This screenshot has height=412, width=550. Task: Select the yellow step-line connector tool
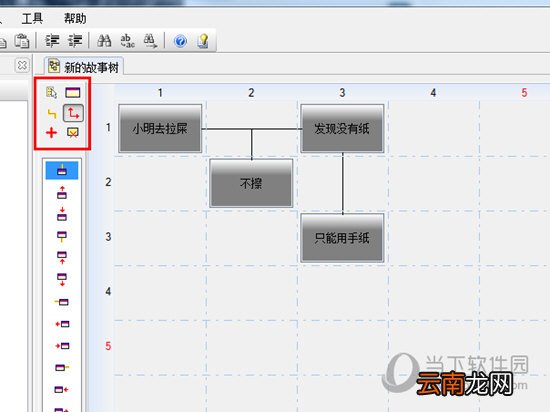[52, 113]
